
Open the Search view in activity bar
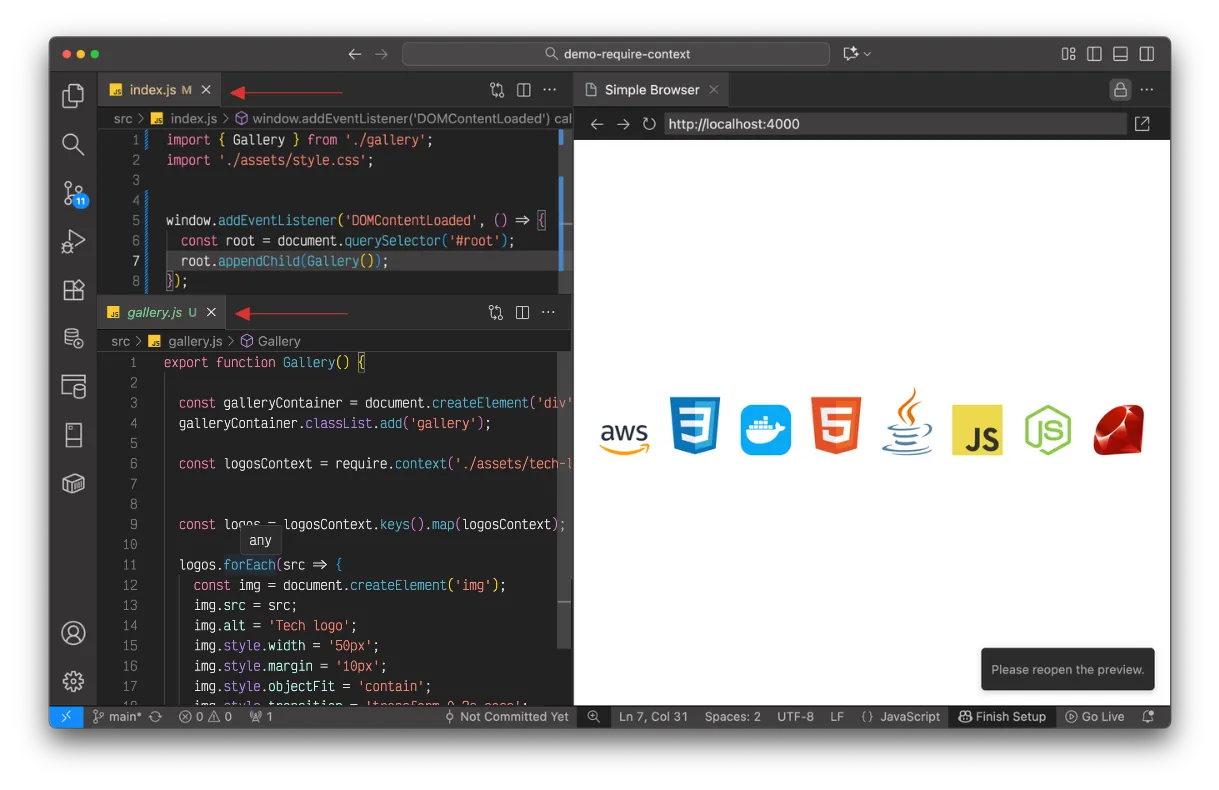(x=73, y=144)
